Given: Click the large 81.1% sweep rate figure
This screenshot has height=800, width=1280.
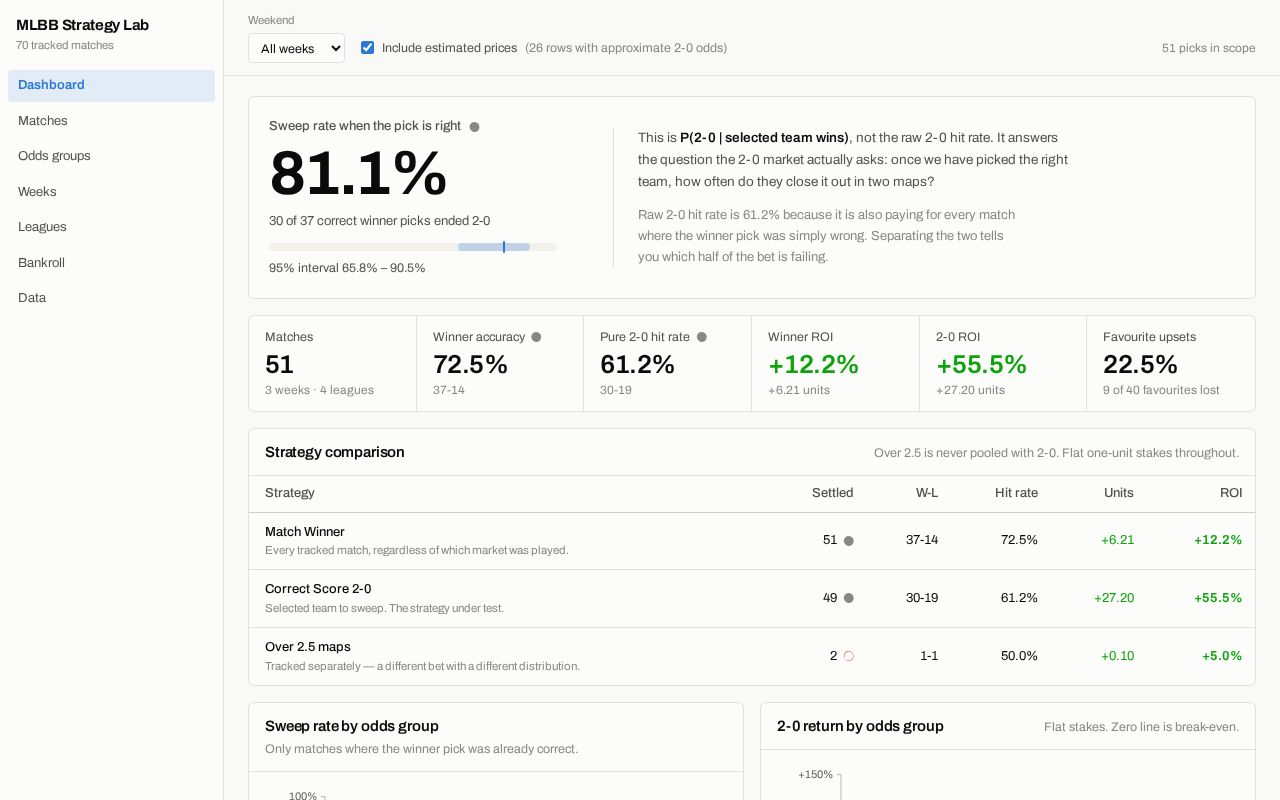Looking at the screenshot, I should click(x=358, y=173).
